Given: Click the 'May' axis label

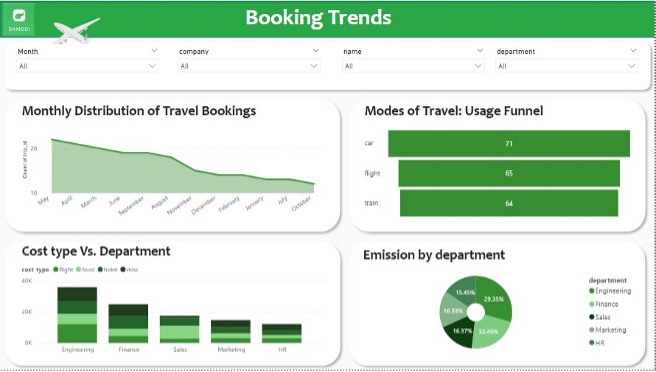Looking at the screenshot, I should click(44, 200).
